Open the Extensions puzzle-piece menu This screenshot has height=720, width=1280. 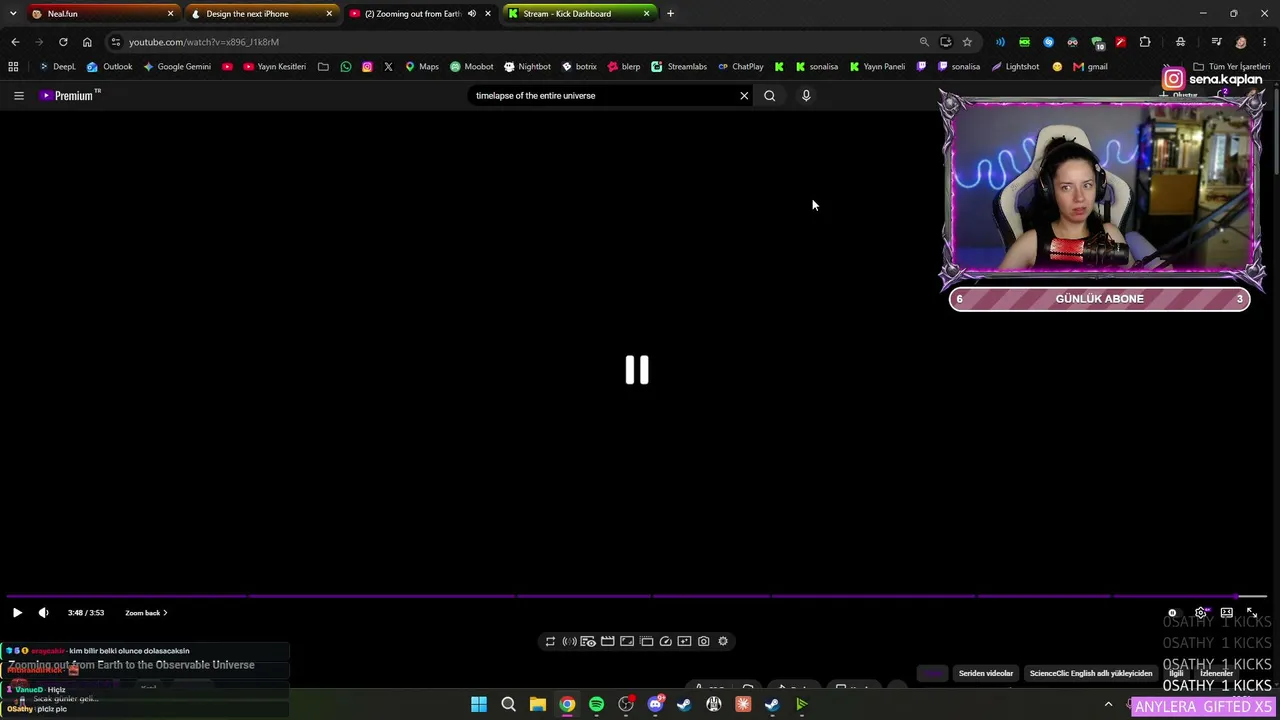pyautogui.click(x=1145, y=42)
